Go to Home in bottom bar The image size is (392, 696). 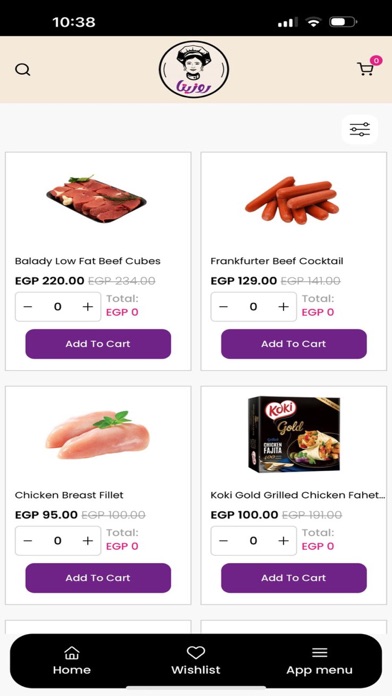pyautogui.click(x=71, y=661)
